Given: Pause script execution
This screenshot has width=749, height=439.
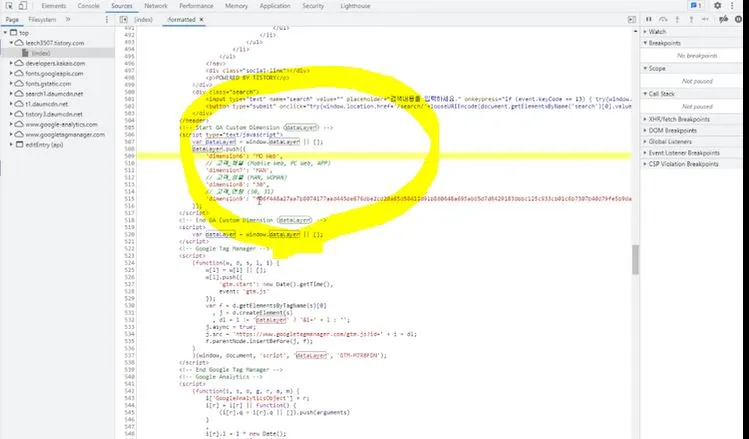Looking at the screenshot, I should pyautogui.click(x=649, y=20).
